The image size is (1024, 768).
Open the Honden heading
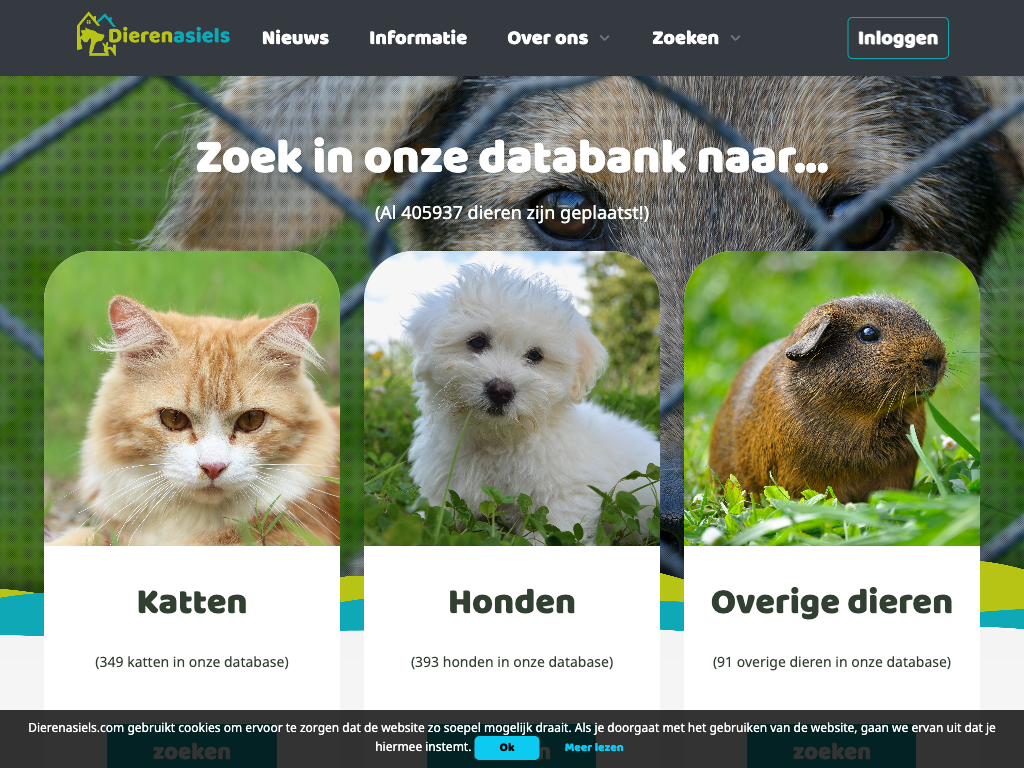pyautogui.click(x=512, y=602)
